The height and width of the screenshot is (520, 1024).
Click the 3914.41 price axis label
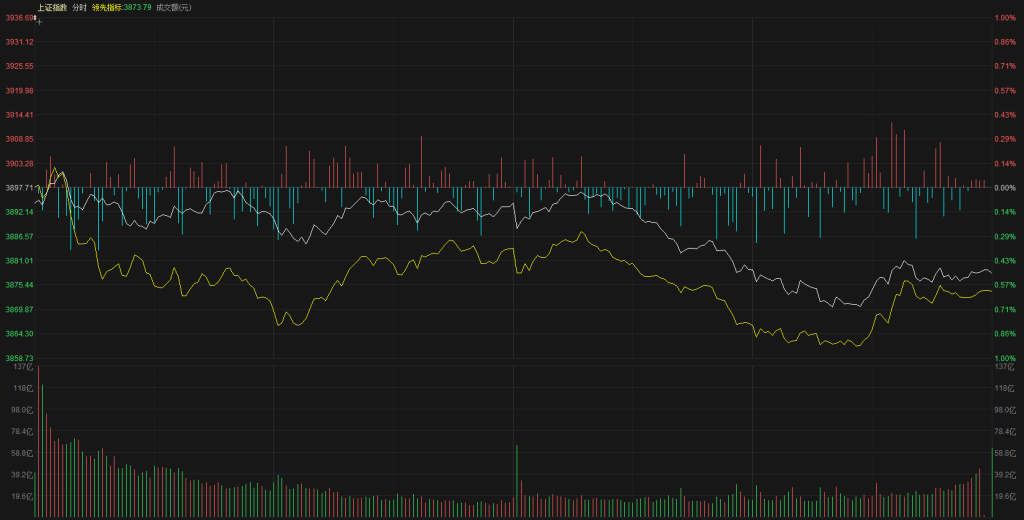pyautogui.click(x=19, y=114)
